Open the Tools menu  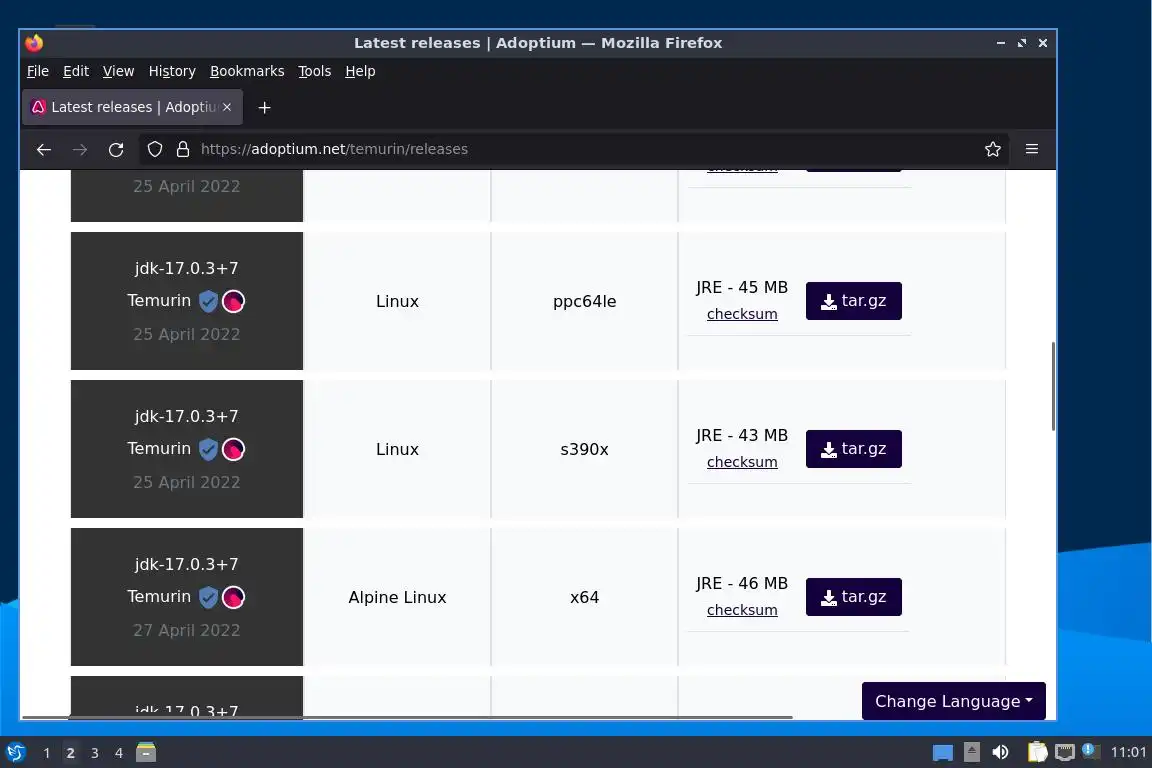[314, 71]
